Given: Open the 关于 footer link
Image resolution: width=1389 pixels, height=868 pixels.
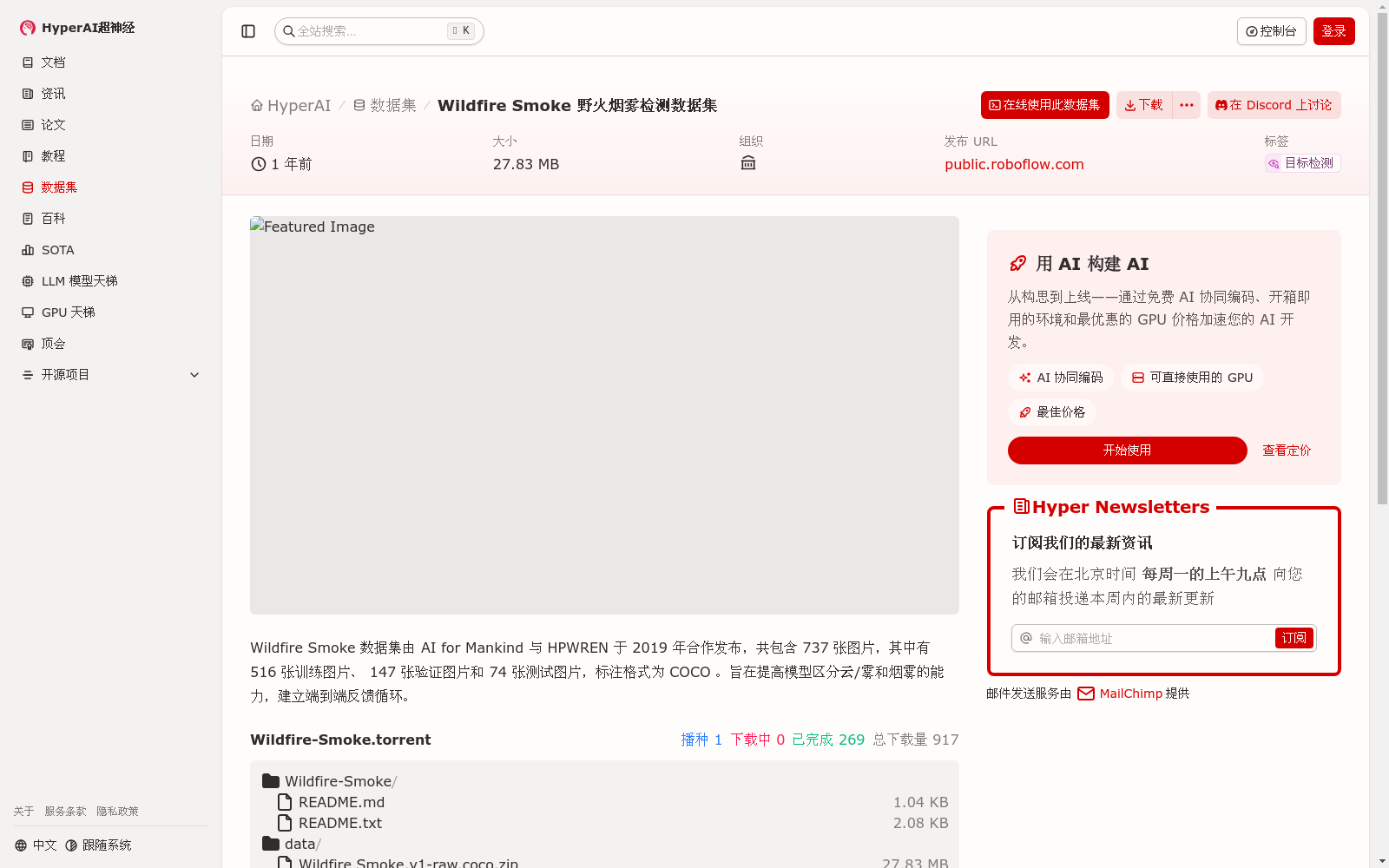Looking at the screenshot, I should pos(23,812).
